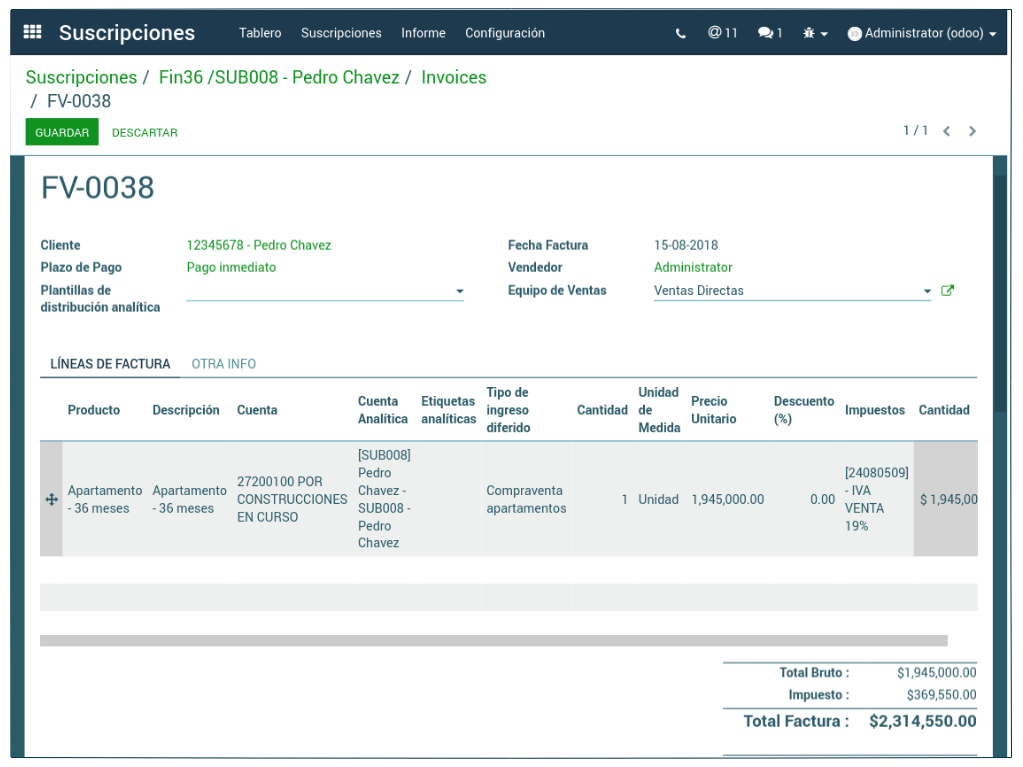Open Administrator (odoo) user menu

click(921, 33)
